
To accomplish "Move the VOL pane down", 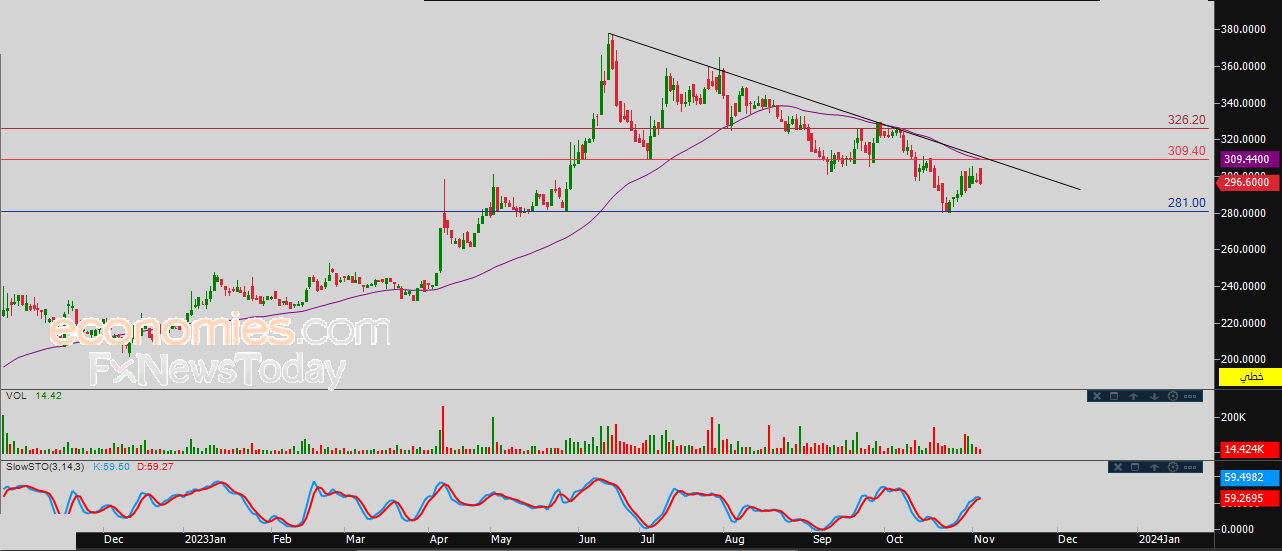I will pyautogui.click(x=1154, y=396).
